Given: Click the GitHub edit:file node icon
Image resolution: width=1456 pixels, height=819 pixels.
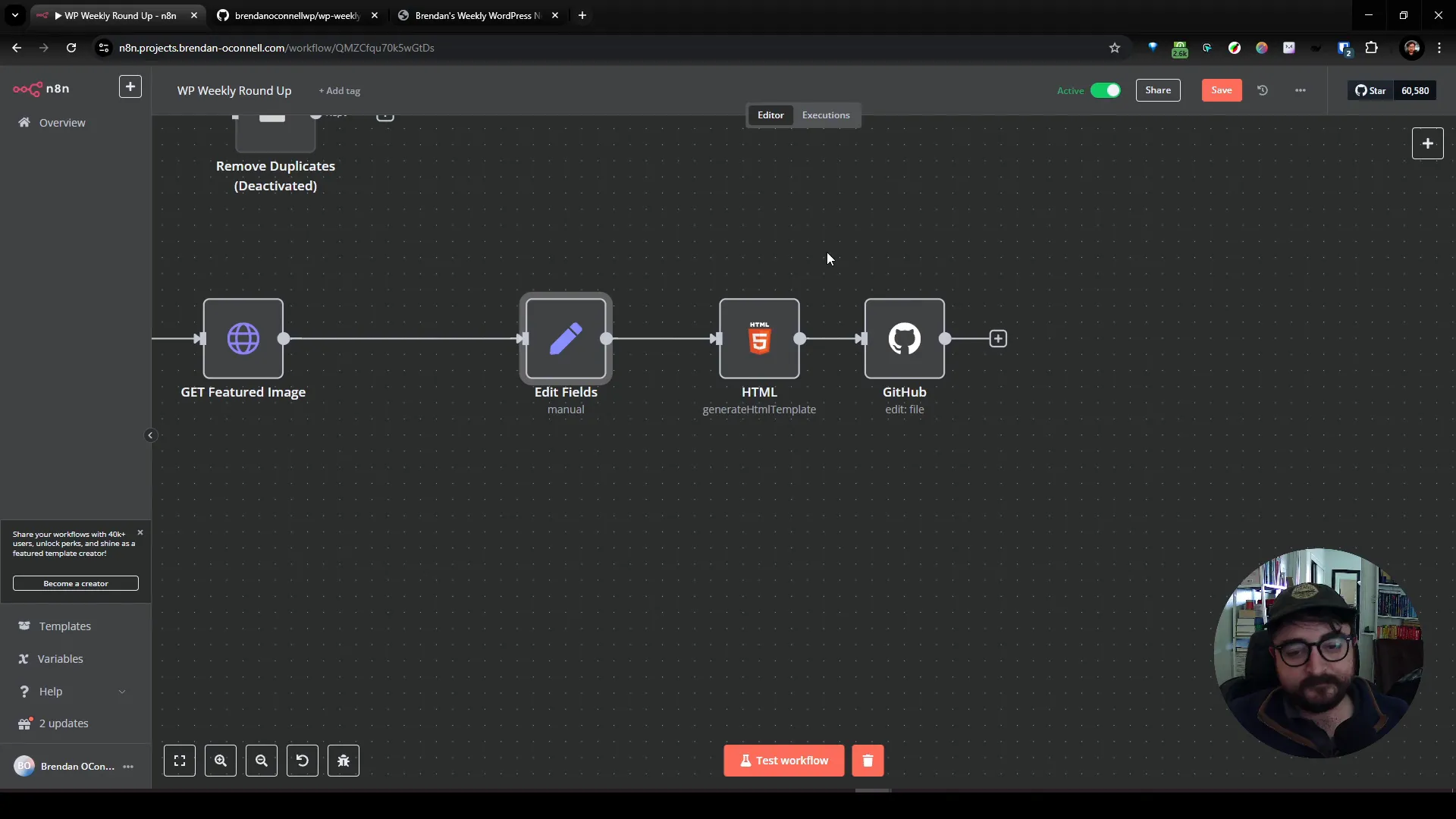Looking at the screenshot, I should [903, 338].
